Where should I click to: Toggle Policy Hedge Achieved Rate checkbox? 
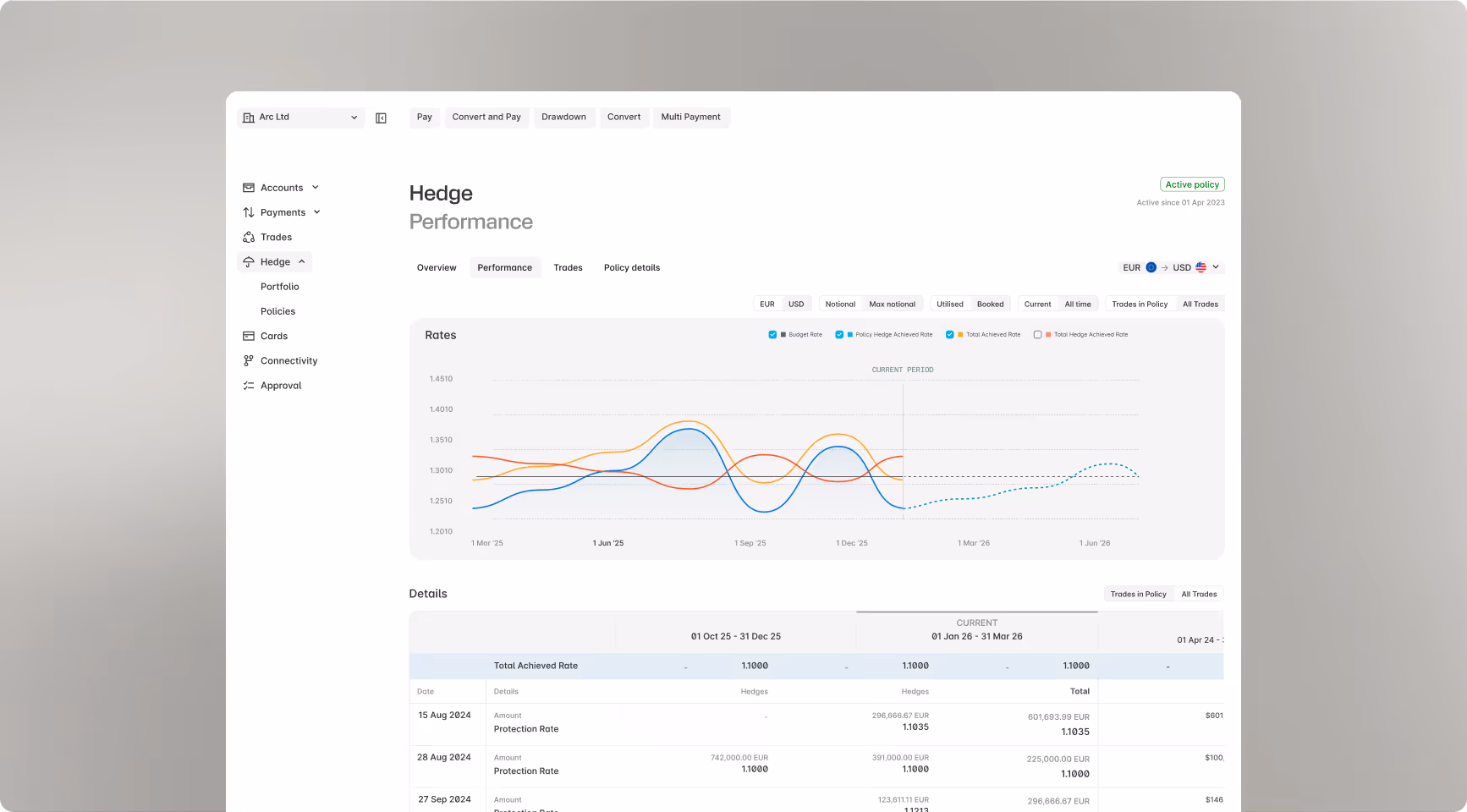(x=839, y=335)
